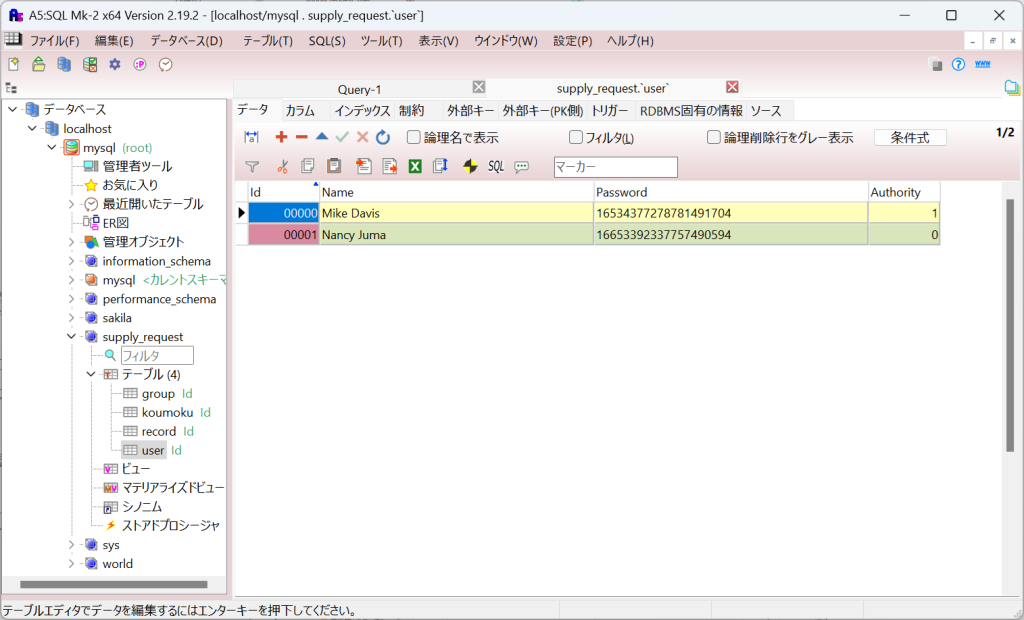Click the red plus add-row icon

[x=281, y=137]
